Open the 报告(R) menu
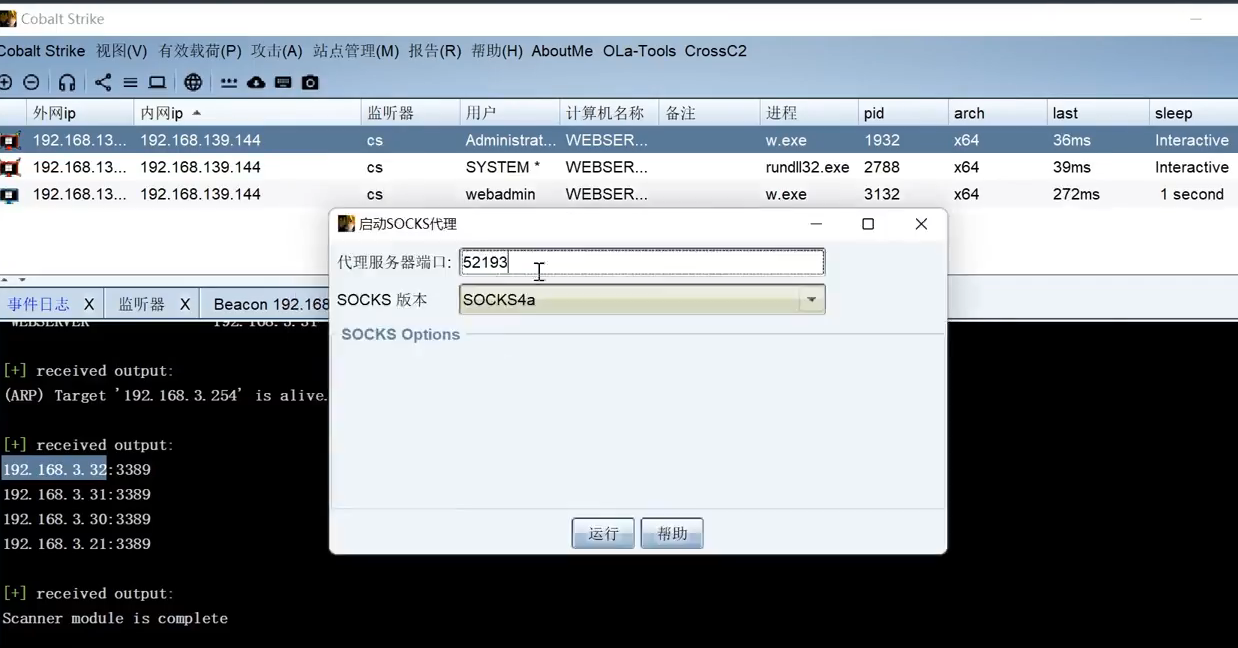Viewport: 1238px width, 648px height. (x=435, y=51)
